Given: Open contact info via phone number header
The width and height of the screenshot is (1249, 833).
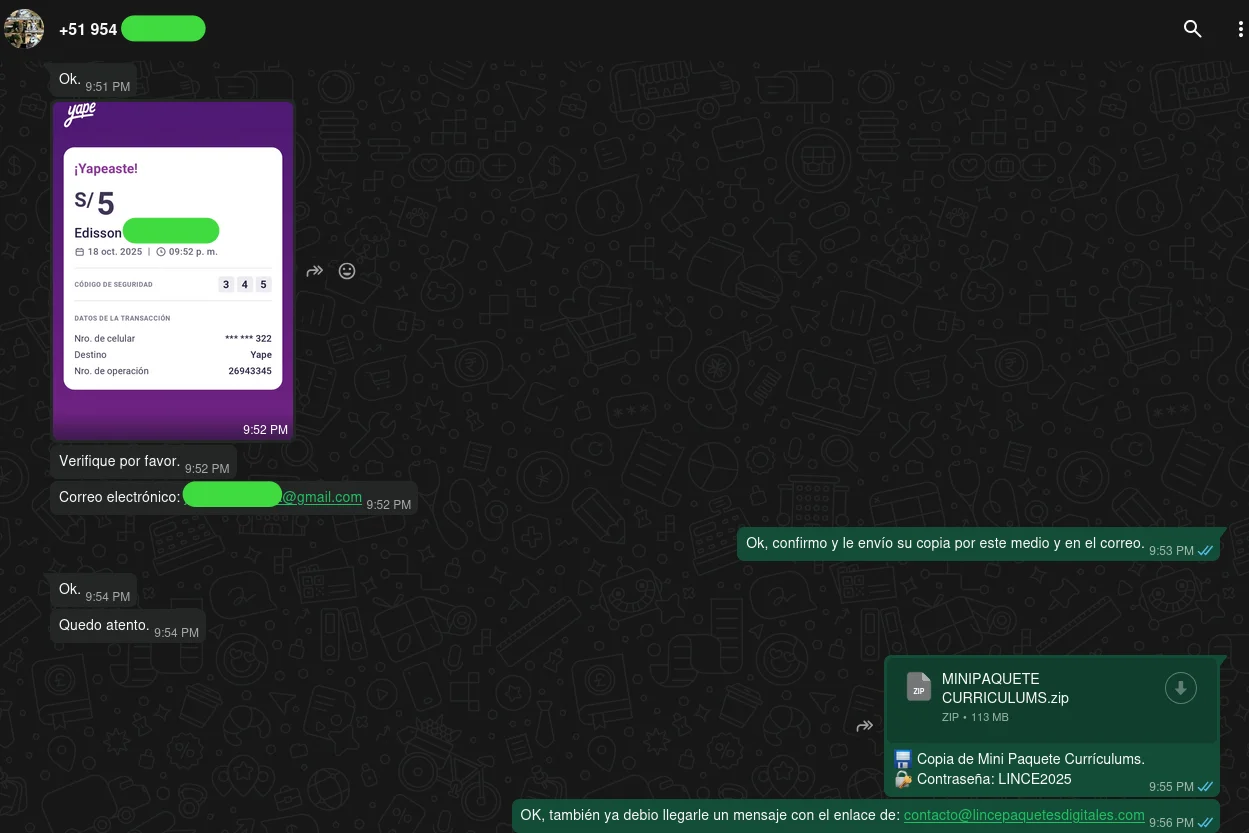Looking at the screenshot, I should coord(88,29).
